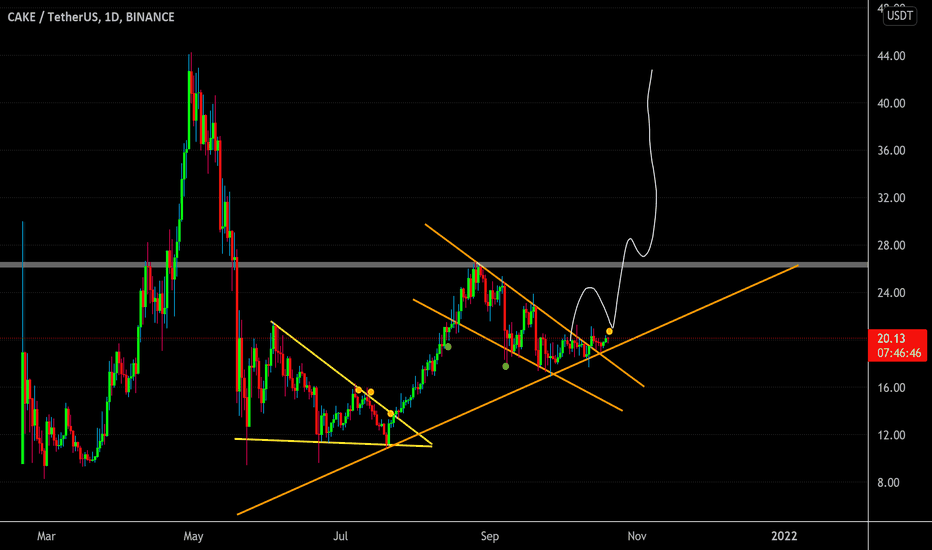The width and height of the screenshot is (932, 550).
Task: Select the green dot near 20 in August
Action: [448, 347]
